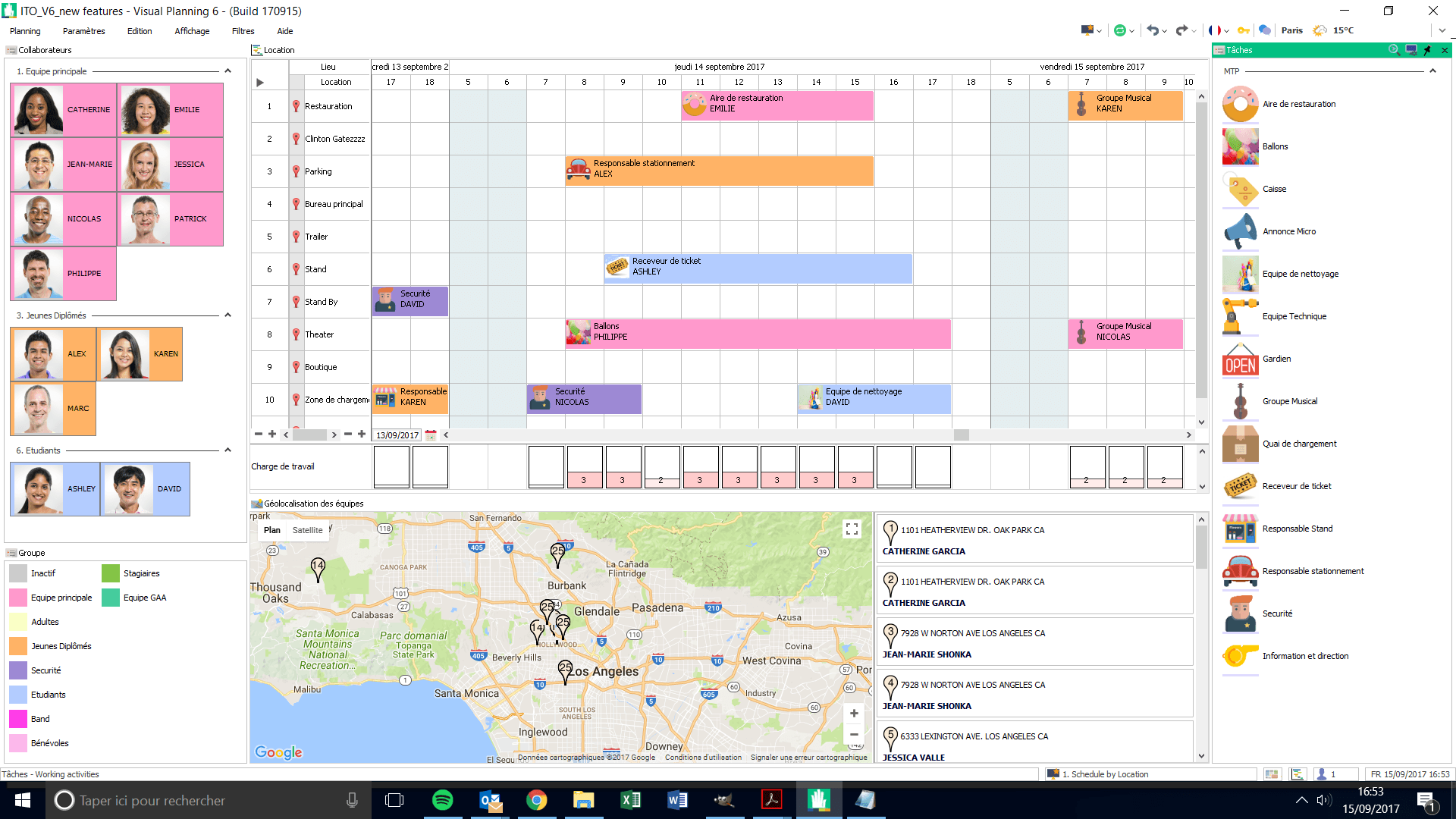
Task: Open the Filtres menu
Action: tap(243, 31)
